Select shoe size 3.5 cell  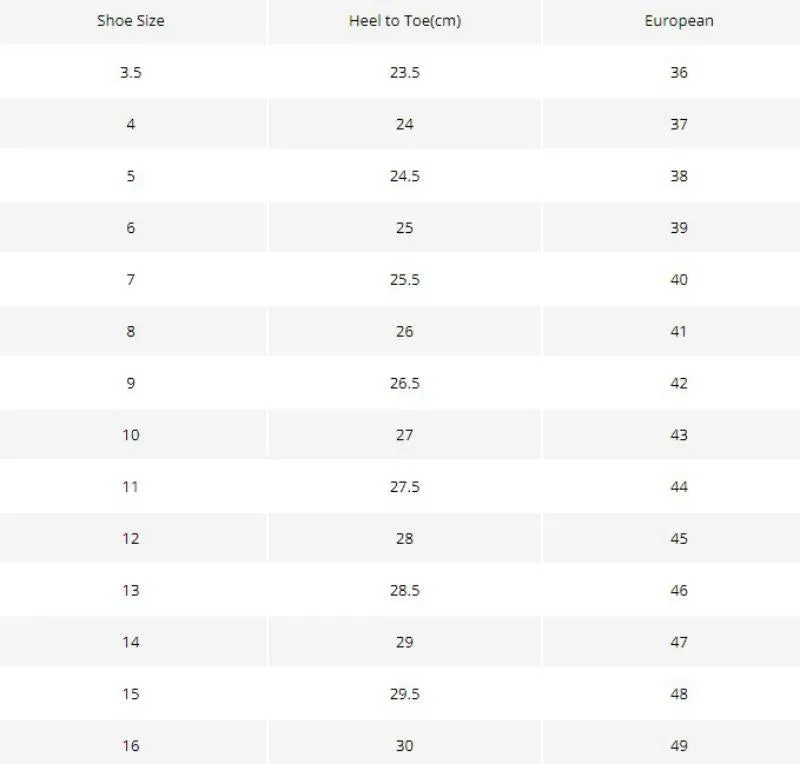coord(131,72)
